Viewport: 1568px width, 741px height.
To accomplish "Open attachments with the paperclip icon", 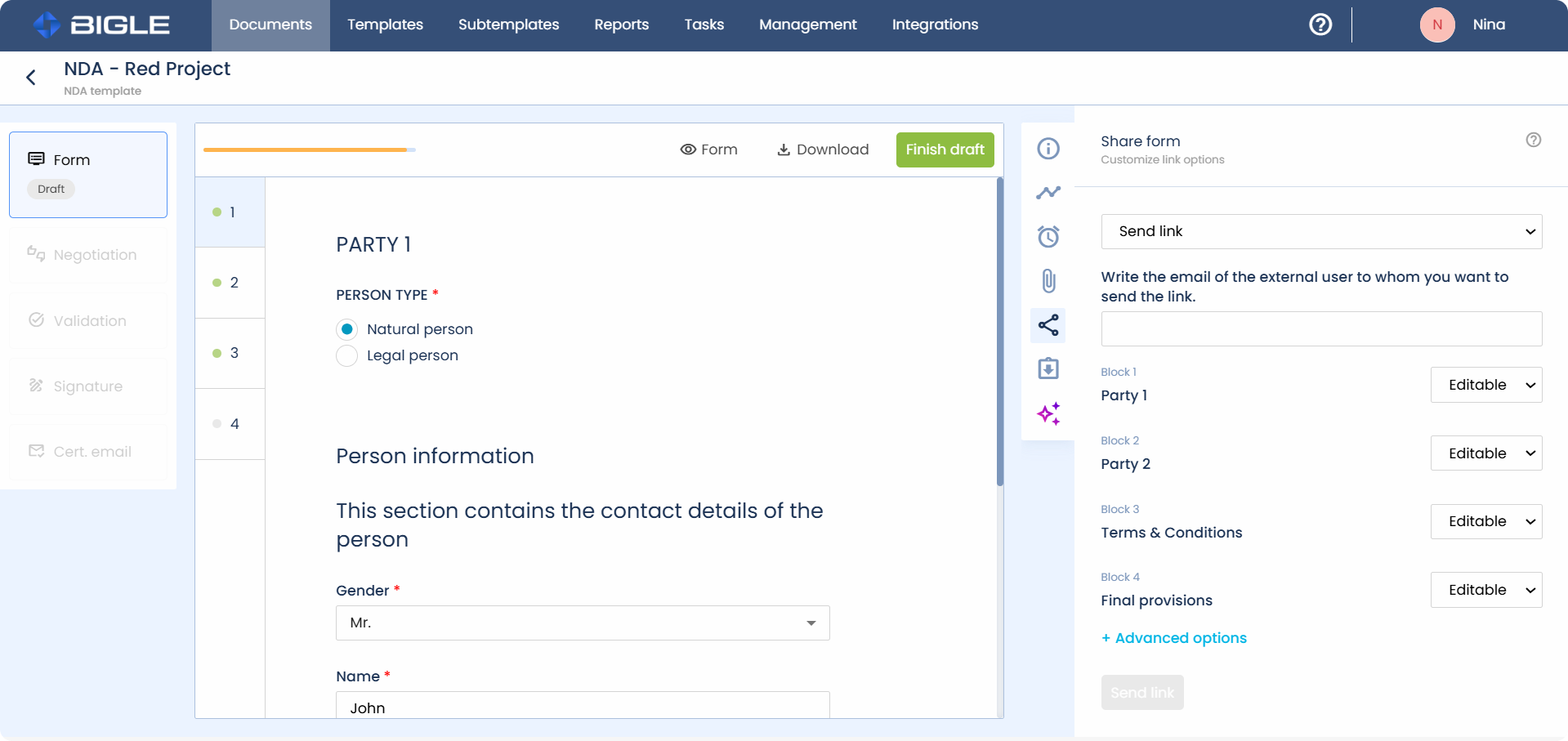I will pos(1048,280).
